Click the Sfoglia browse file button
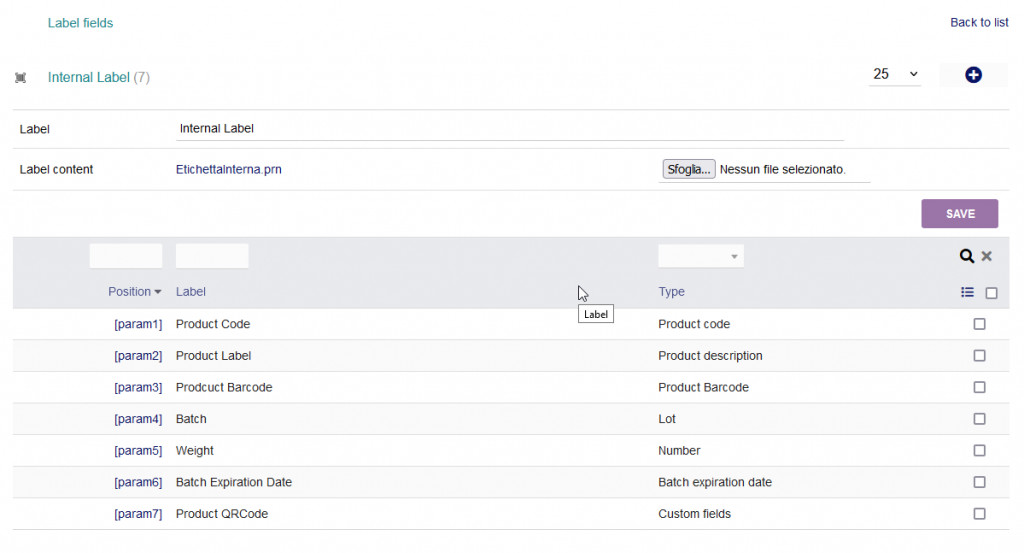1024x553 pixels. tap(689, 170)
